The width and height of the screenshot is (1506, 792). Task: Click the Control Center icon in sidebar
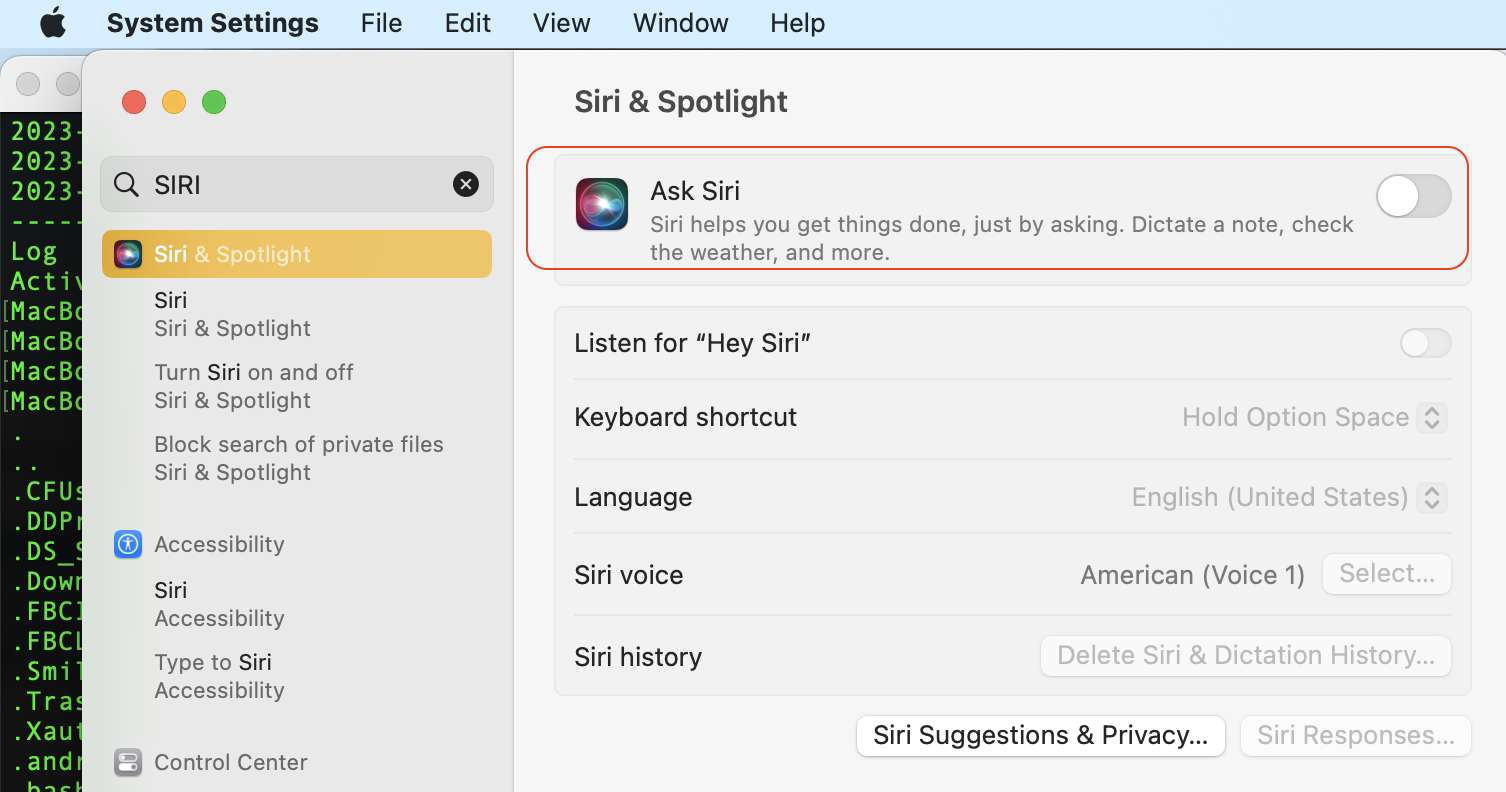coord(128,762)
